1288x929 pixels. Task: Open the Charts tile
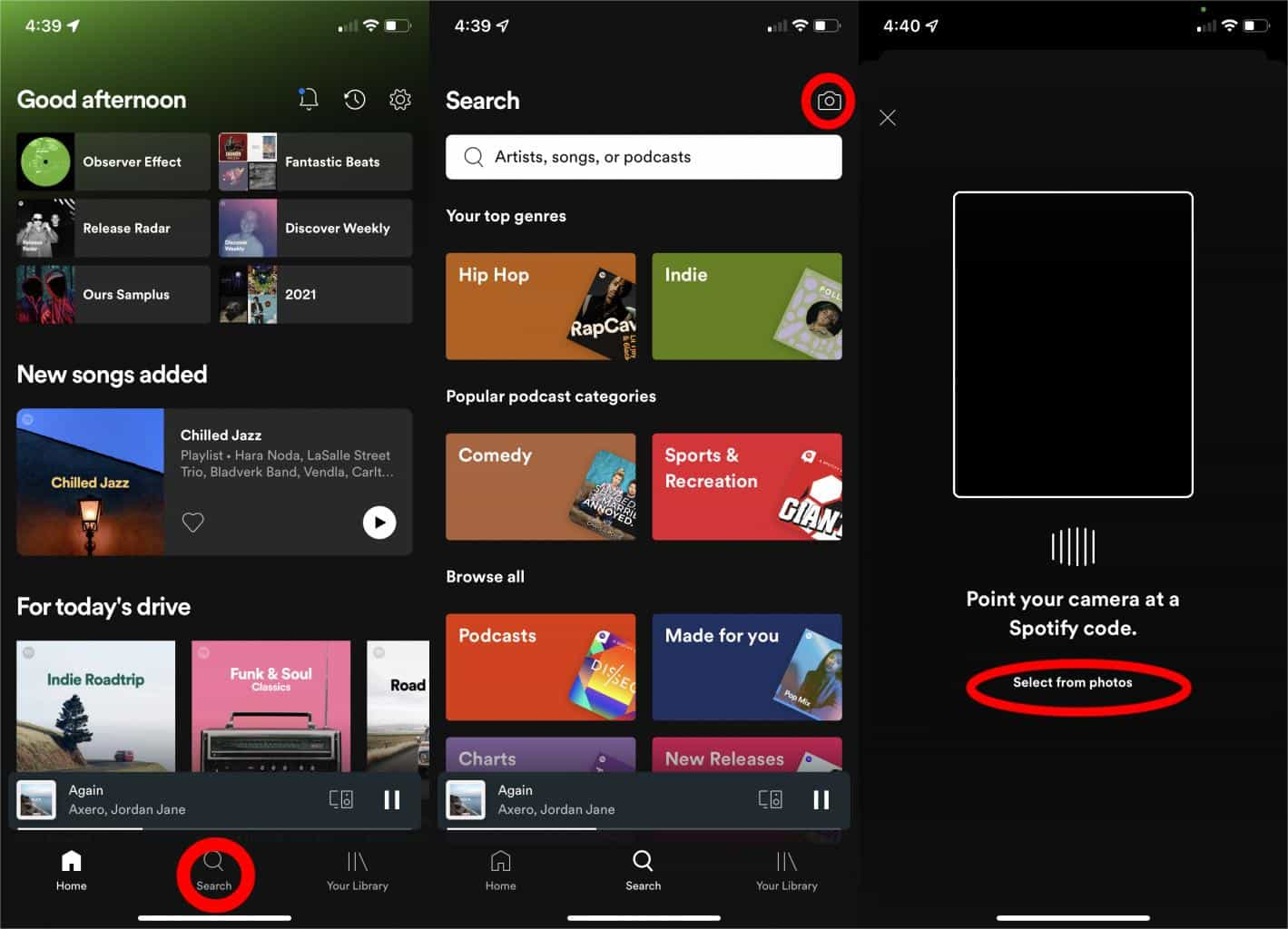540,755
